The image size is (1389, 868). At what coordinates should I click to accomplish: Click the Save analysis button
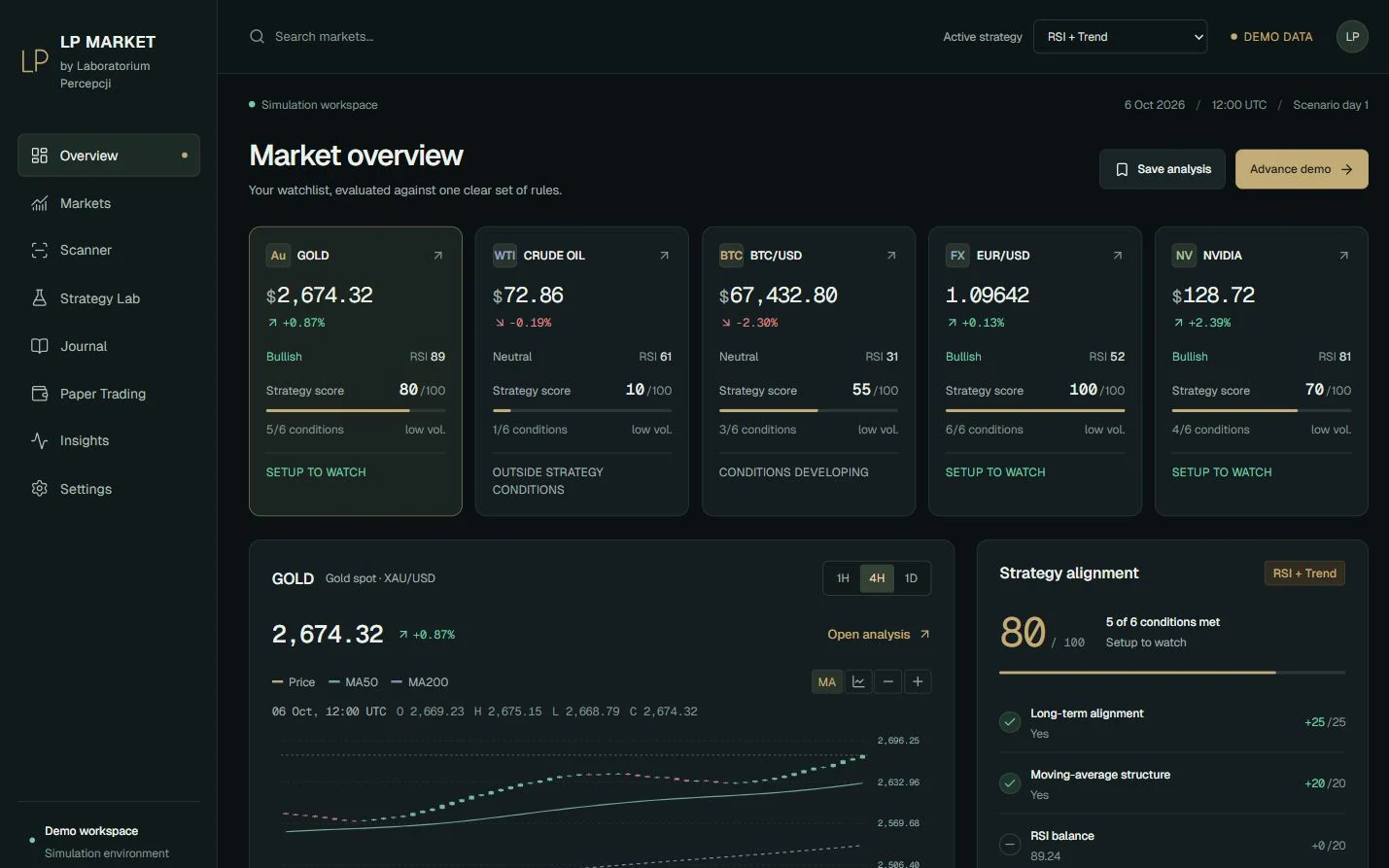[x=1163, y=169]
